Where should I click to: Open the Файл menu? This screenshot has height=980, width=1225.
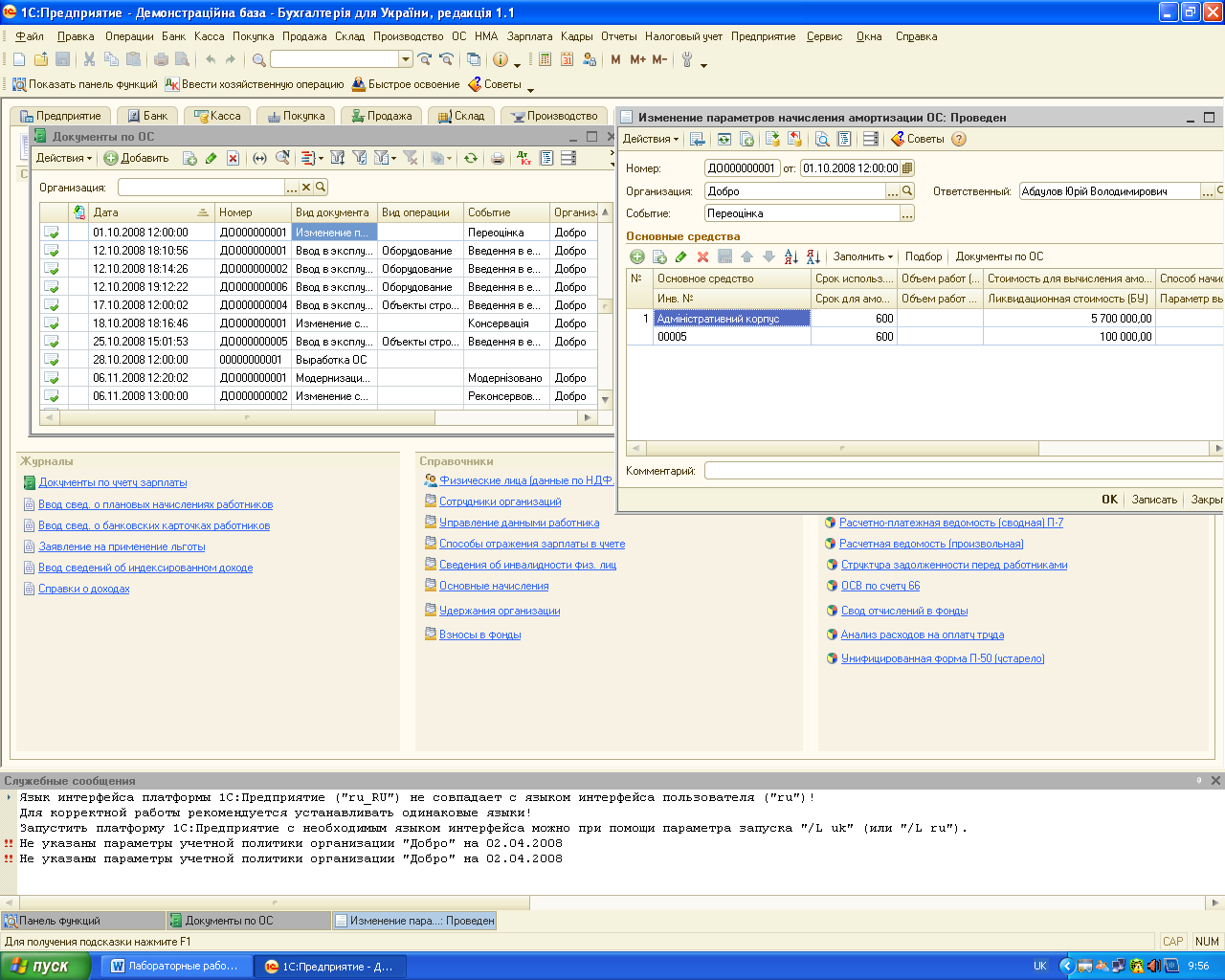pos(30,36)
